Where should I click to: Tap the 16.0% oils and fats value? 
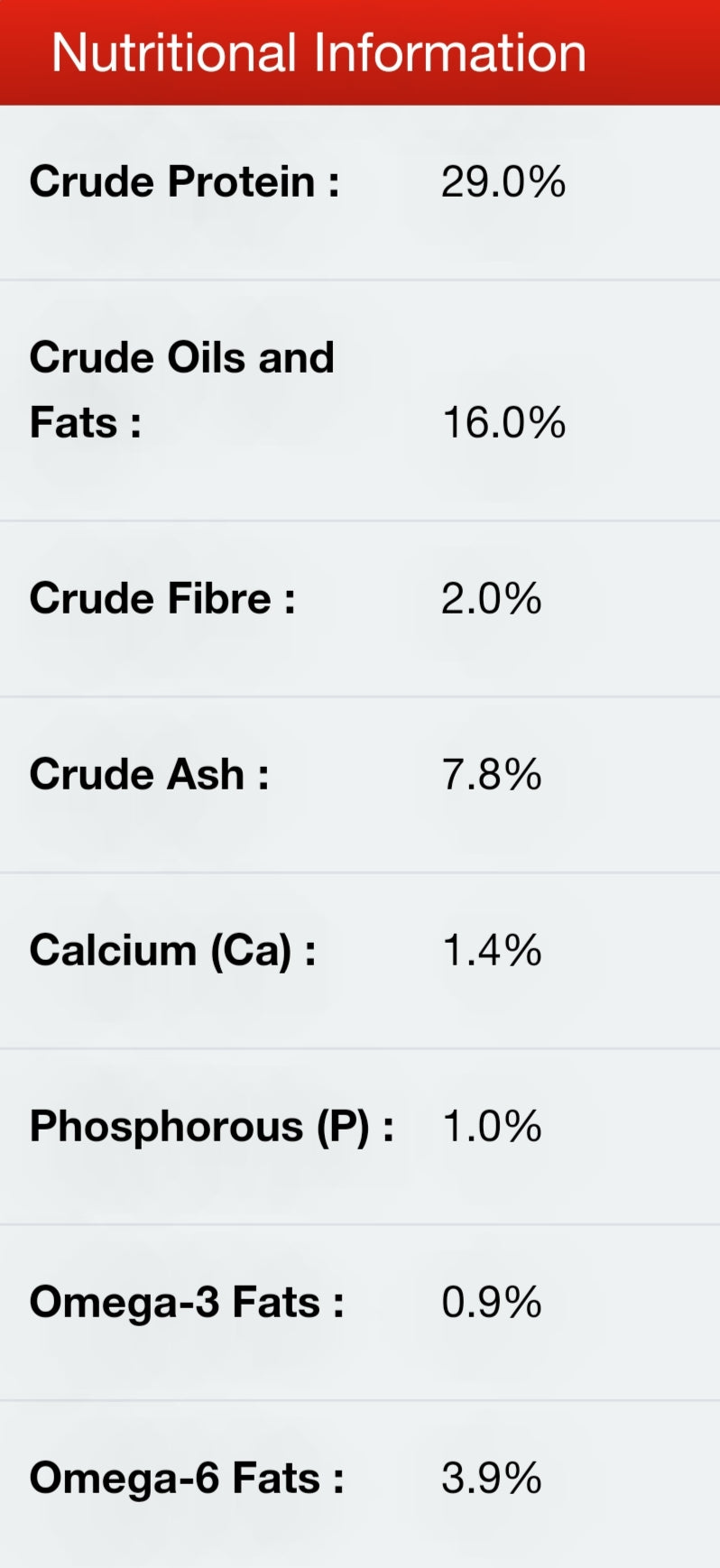point(503,422)
